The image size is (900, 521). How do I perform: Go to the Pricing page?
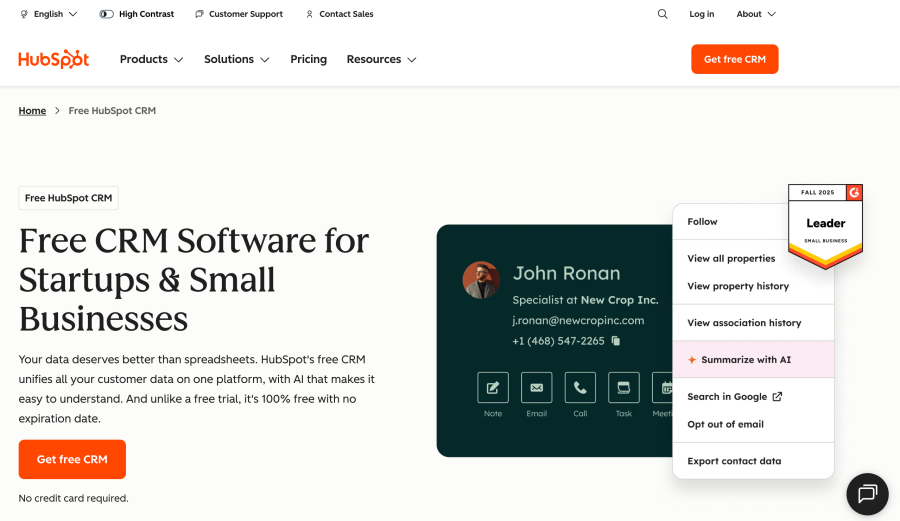(x=308, y=59)
